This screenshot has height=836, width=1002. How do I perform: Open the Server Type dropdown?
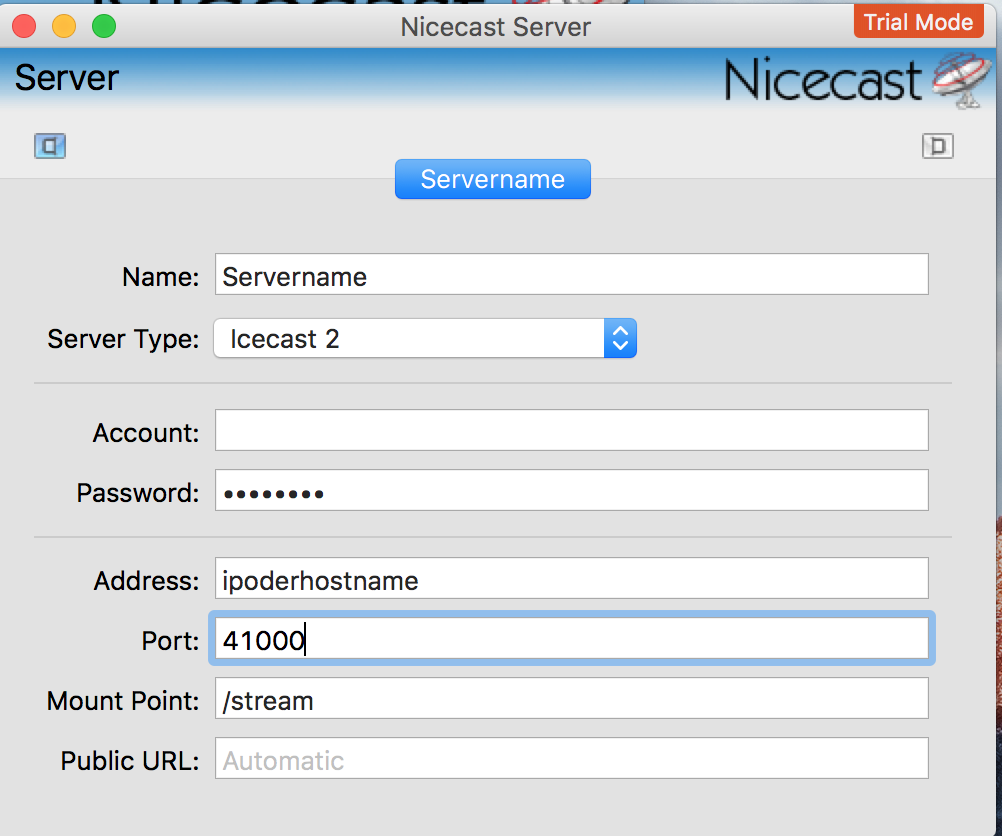pyautogui.click(x=425, y=338)
